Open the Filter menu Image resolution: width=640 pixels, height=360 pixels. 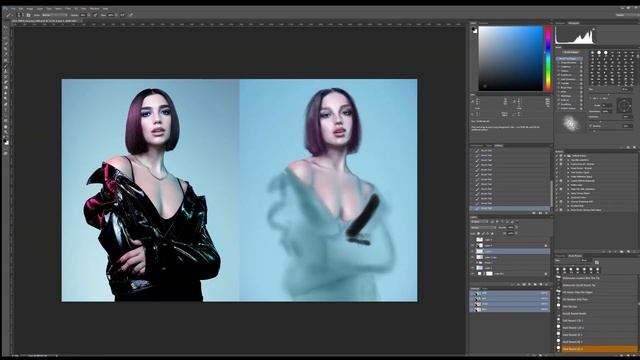68,9
